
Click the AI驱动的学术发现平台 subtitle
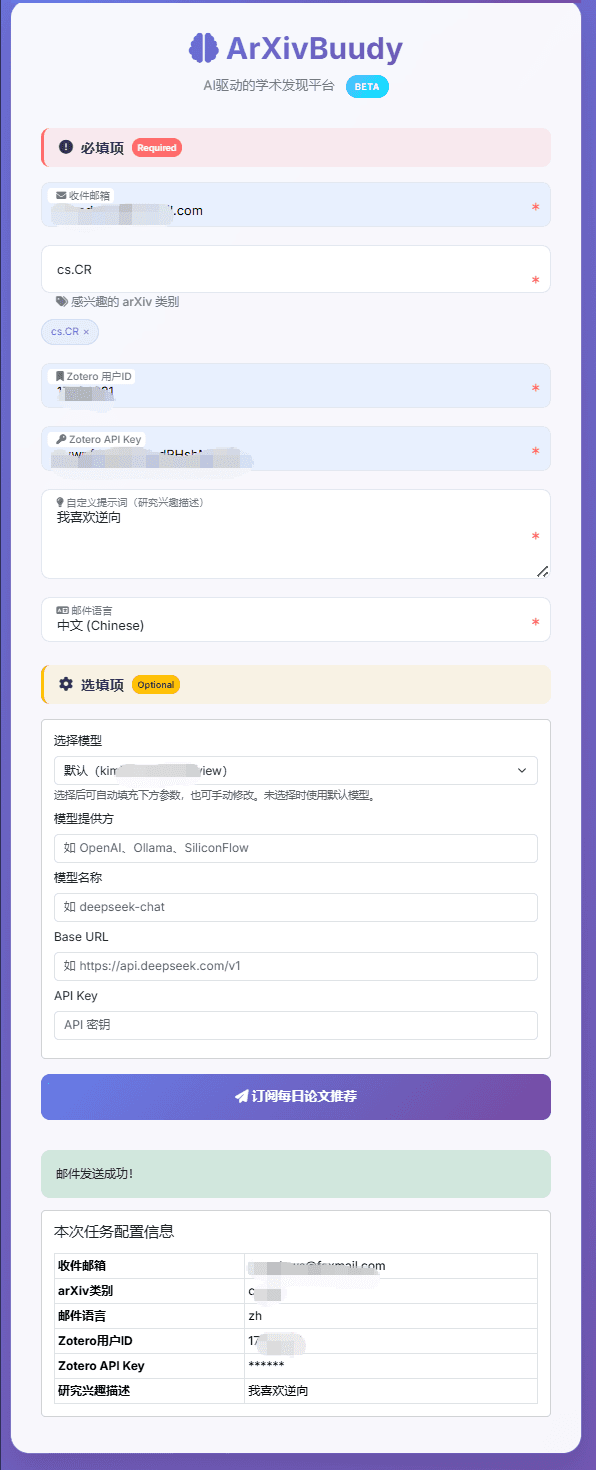[x=269, y=86]
